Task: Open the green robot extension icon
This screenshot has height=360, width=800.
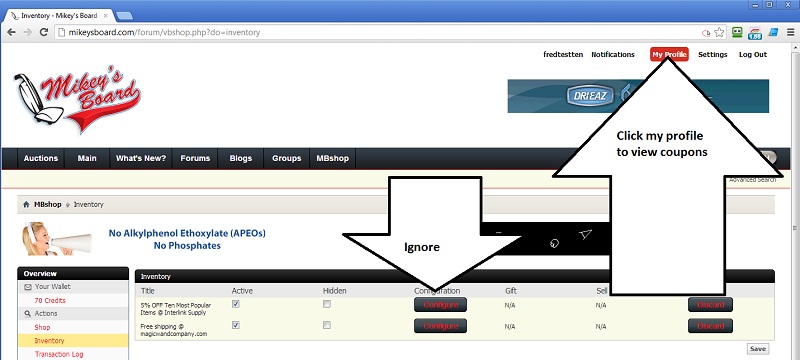Action: (x=736, y=32)
